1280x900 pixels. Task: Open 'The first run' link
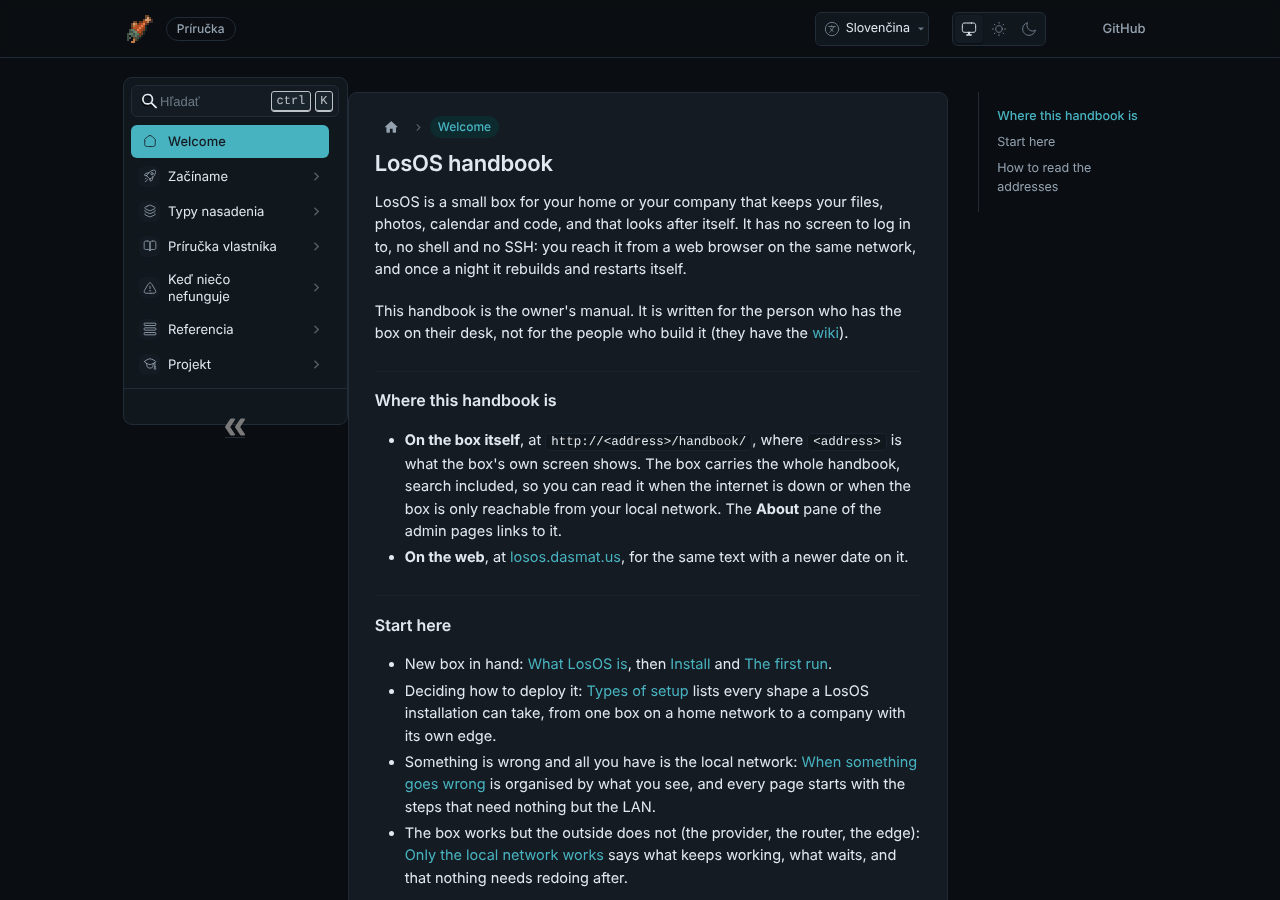(x=786, y=664)
